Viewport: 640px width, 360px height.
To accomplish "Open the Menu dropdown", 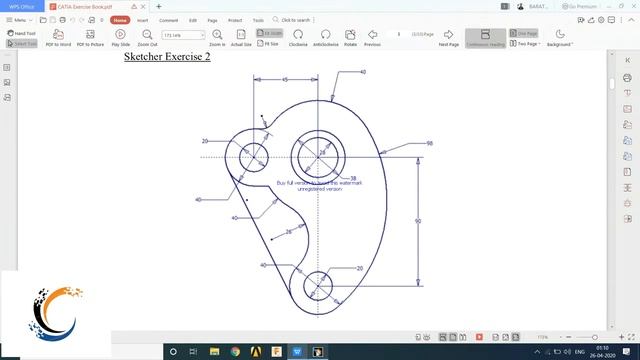I will (19, 20).
